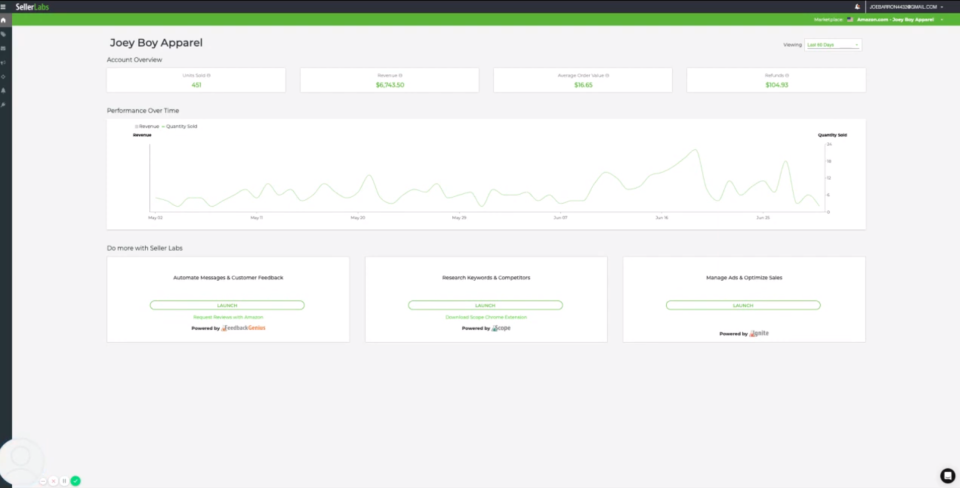Click the Joey Boy Apparel page title

pos(156,43)
